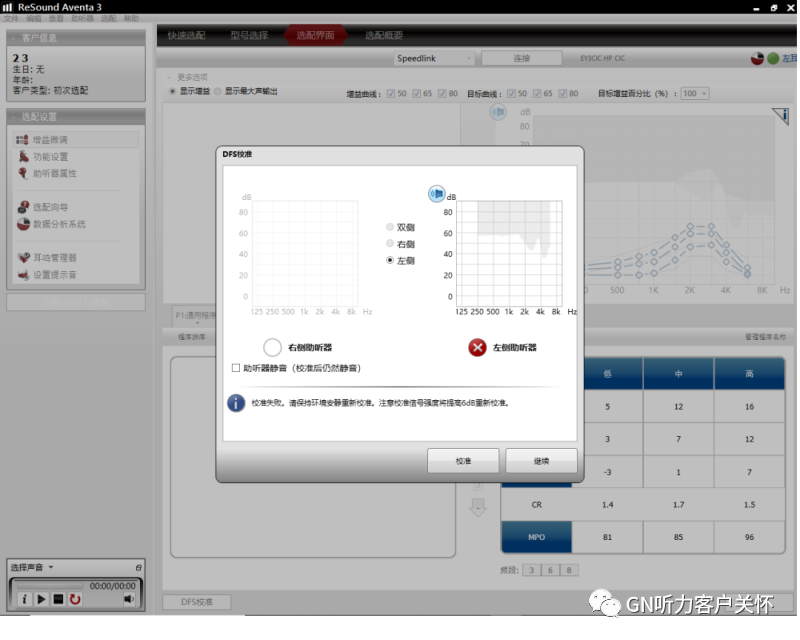Click the 继续 button in dialog
The width and height of the screenshot is (800, 640).
pyautogui.click(x=541, y=460)
